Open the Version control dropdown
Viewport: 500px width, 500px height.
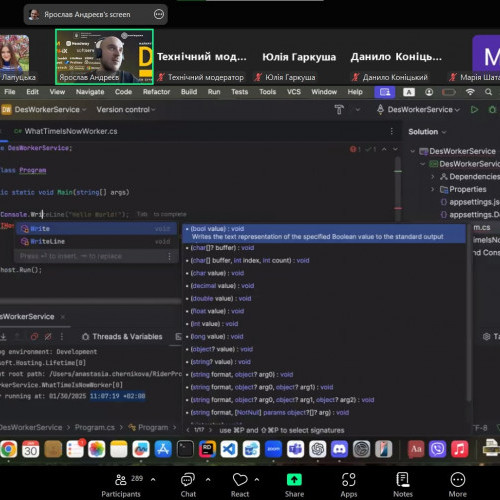[126, 109]
